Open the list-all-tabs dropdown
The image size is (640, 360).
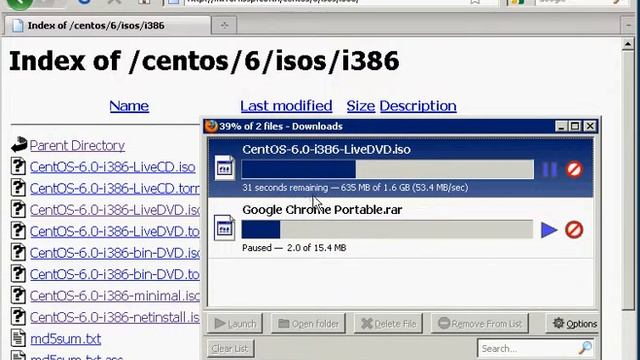click(629, 25)
